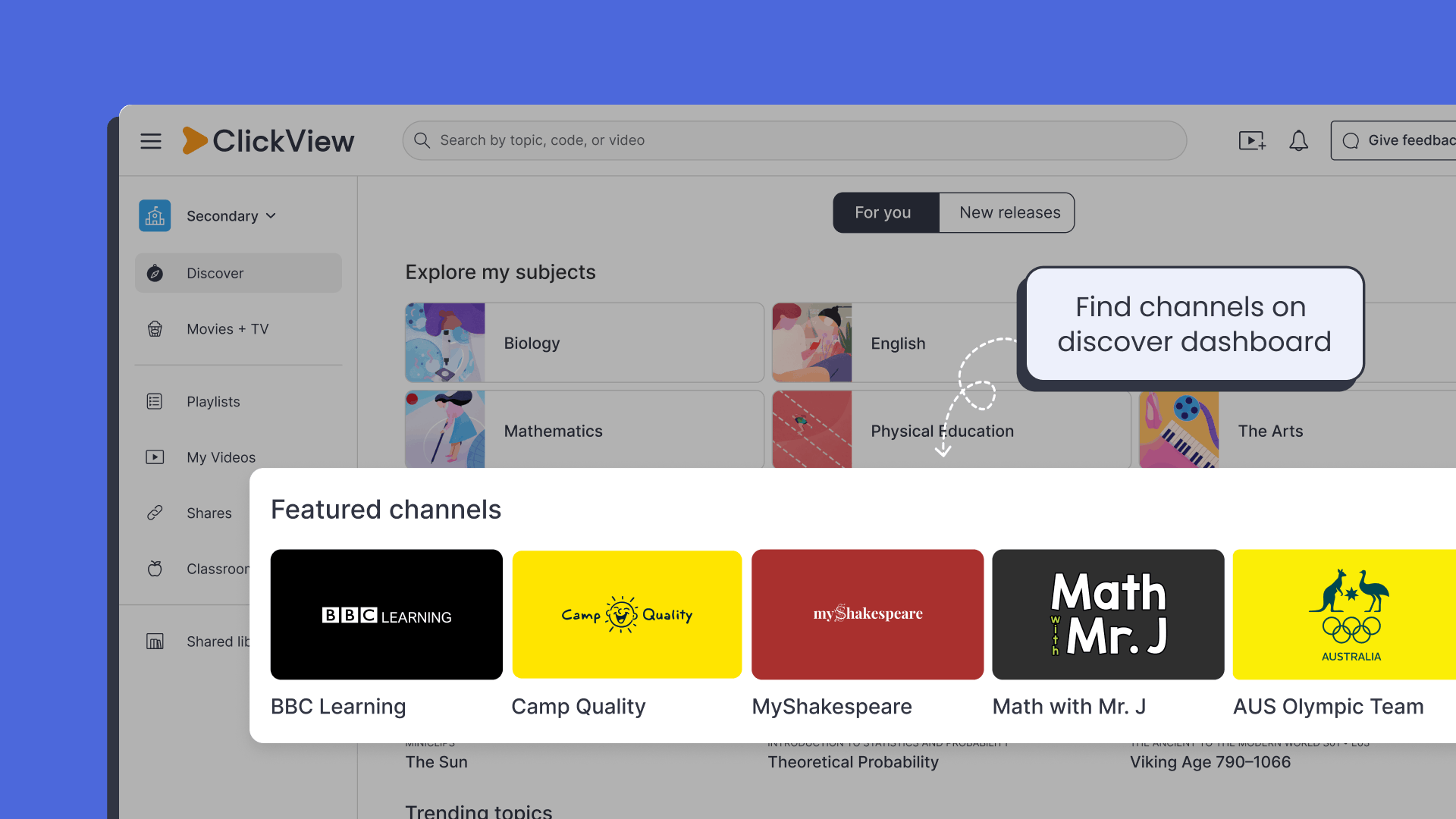
Task: Switch to the For you tab
Action: point(886,212)
